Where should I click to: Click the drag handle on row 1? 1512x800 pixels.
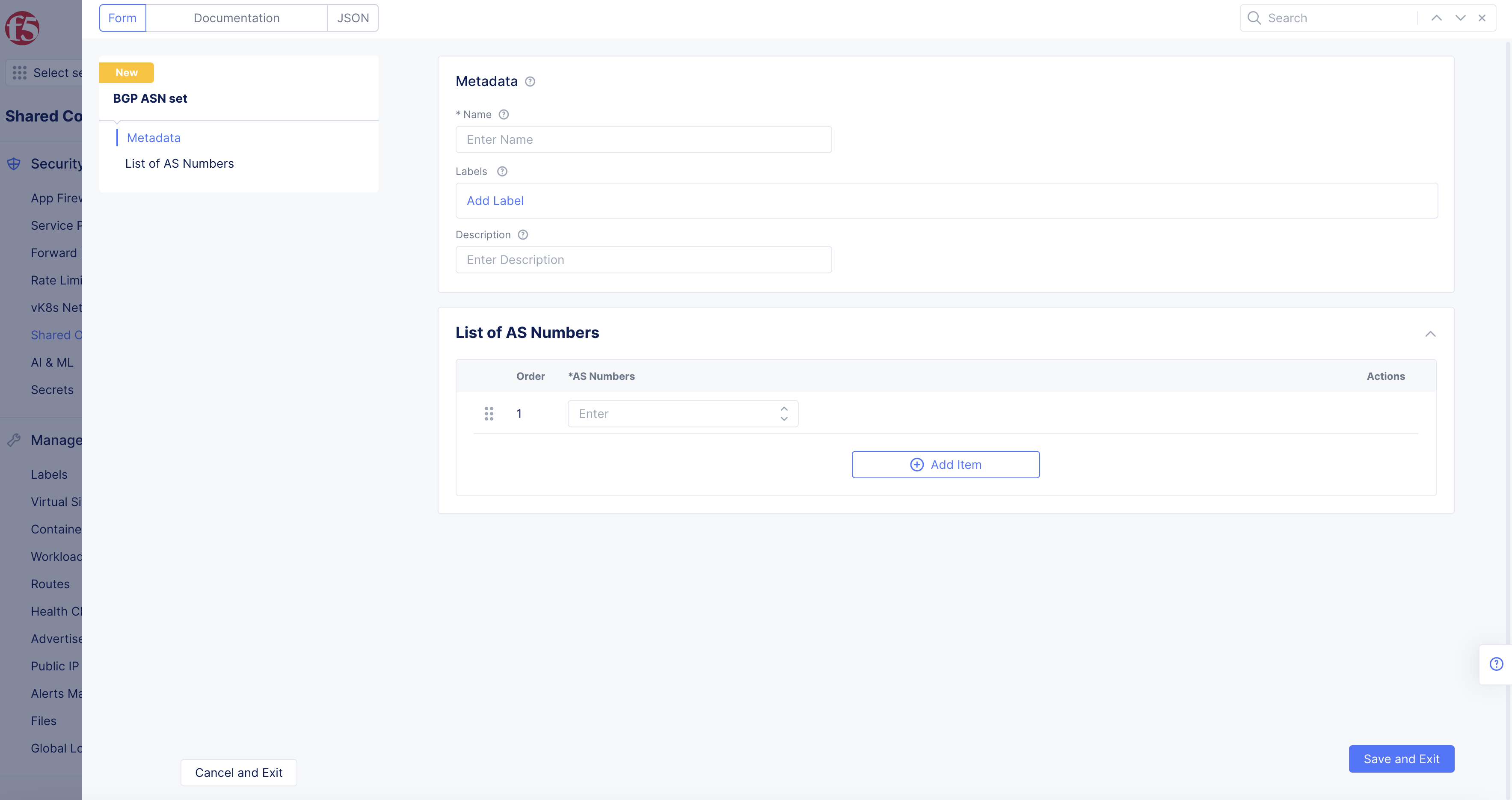(x=489, y=414)
